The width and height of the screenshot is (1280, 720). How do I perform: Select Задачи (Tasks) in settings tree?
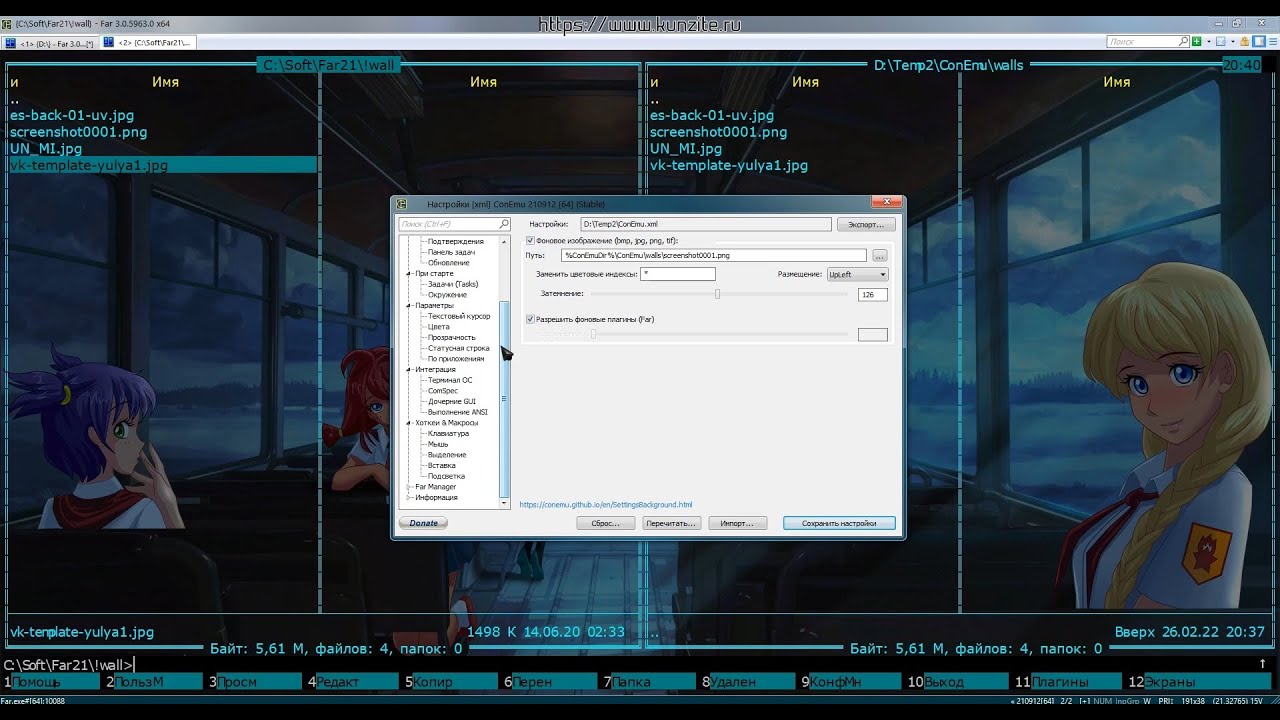click(x=453, y=284)
